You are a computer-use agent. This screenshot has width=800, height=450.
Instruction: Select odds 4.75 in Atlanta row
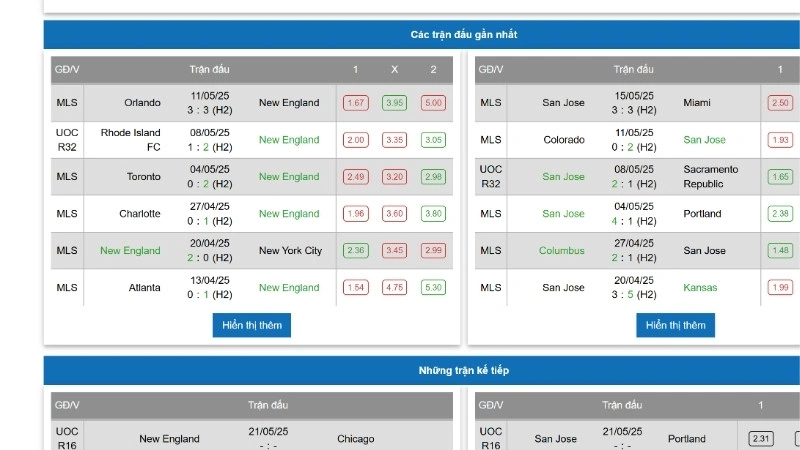click(x=394, y=287)
